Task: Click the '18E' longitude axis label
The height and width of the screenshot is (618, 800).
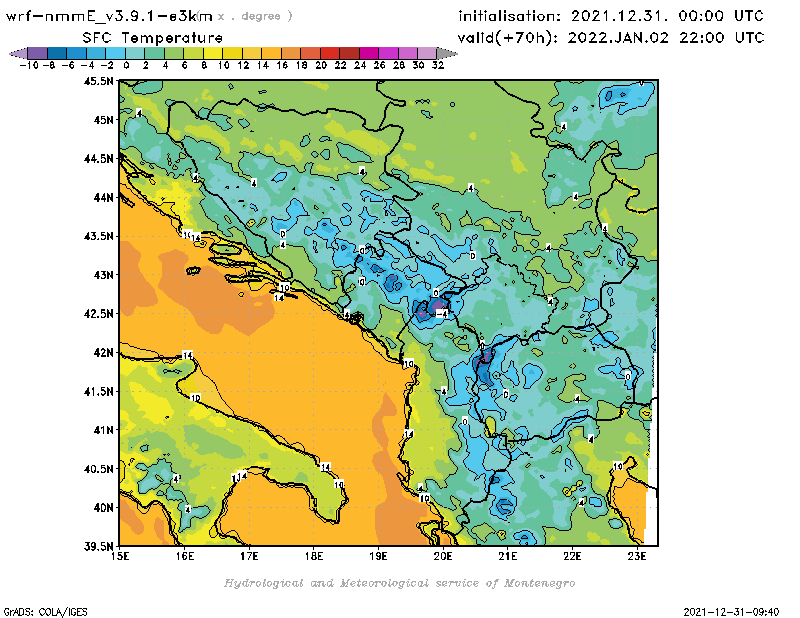Action: pyautogui.click(x=314, y=556)
